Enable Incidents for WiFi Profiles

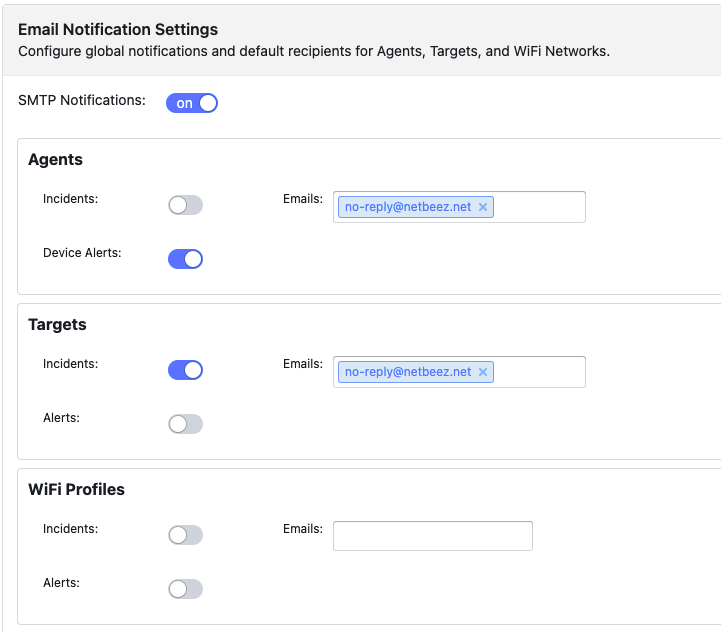[185, 535]
